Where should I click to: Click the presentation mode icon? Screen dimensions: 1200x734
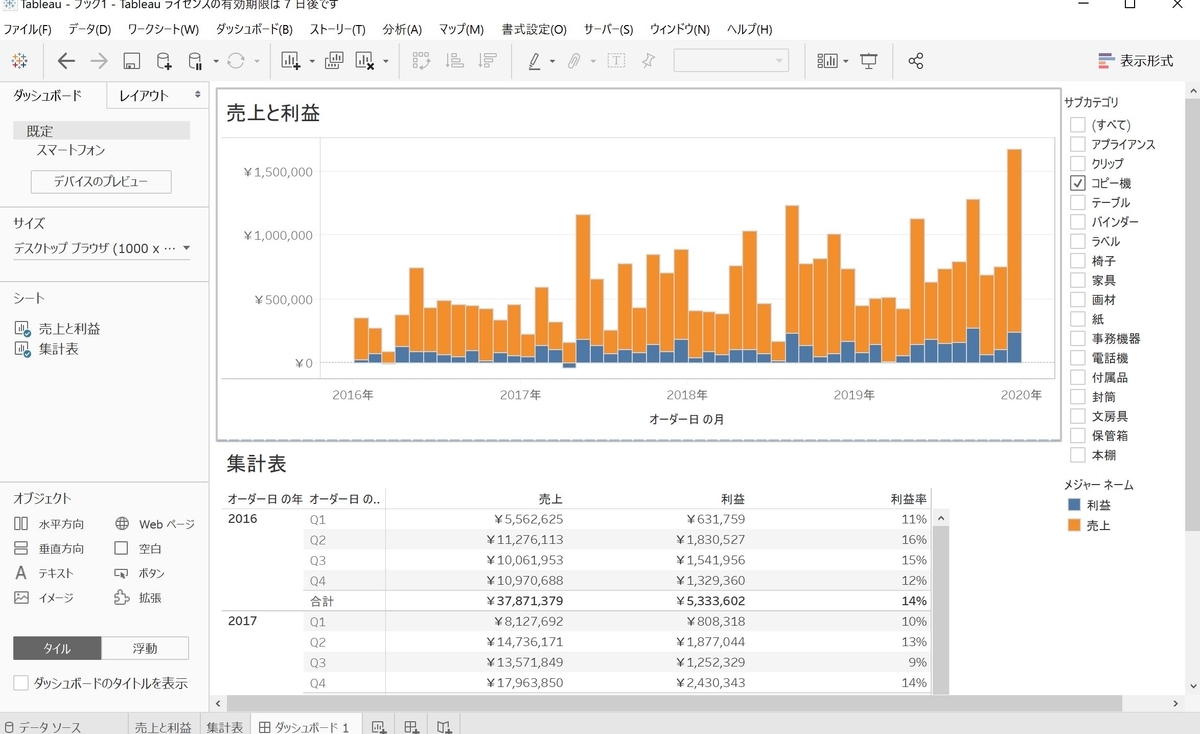[869, 61]
